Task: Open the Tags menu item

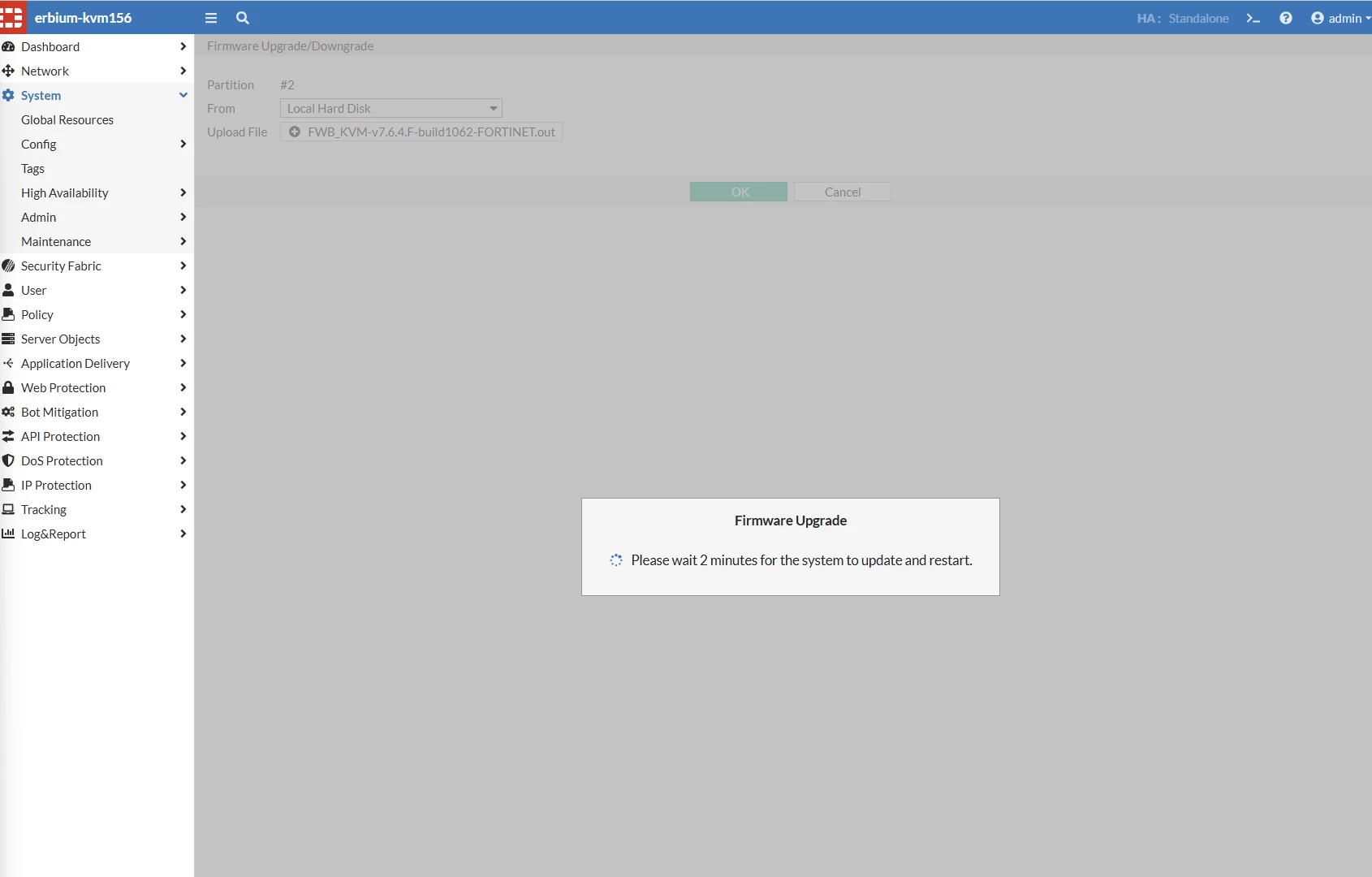Action: [97, 168]
